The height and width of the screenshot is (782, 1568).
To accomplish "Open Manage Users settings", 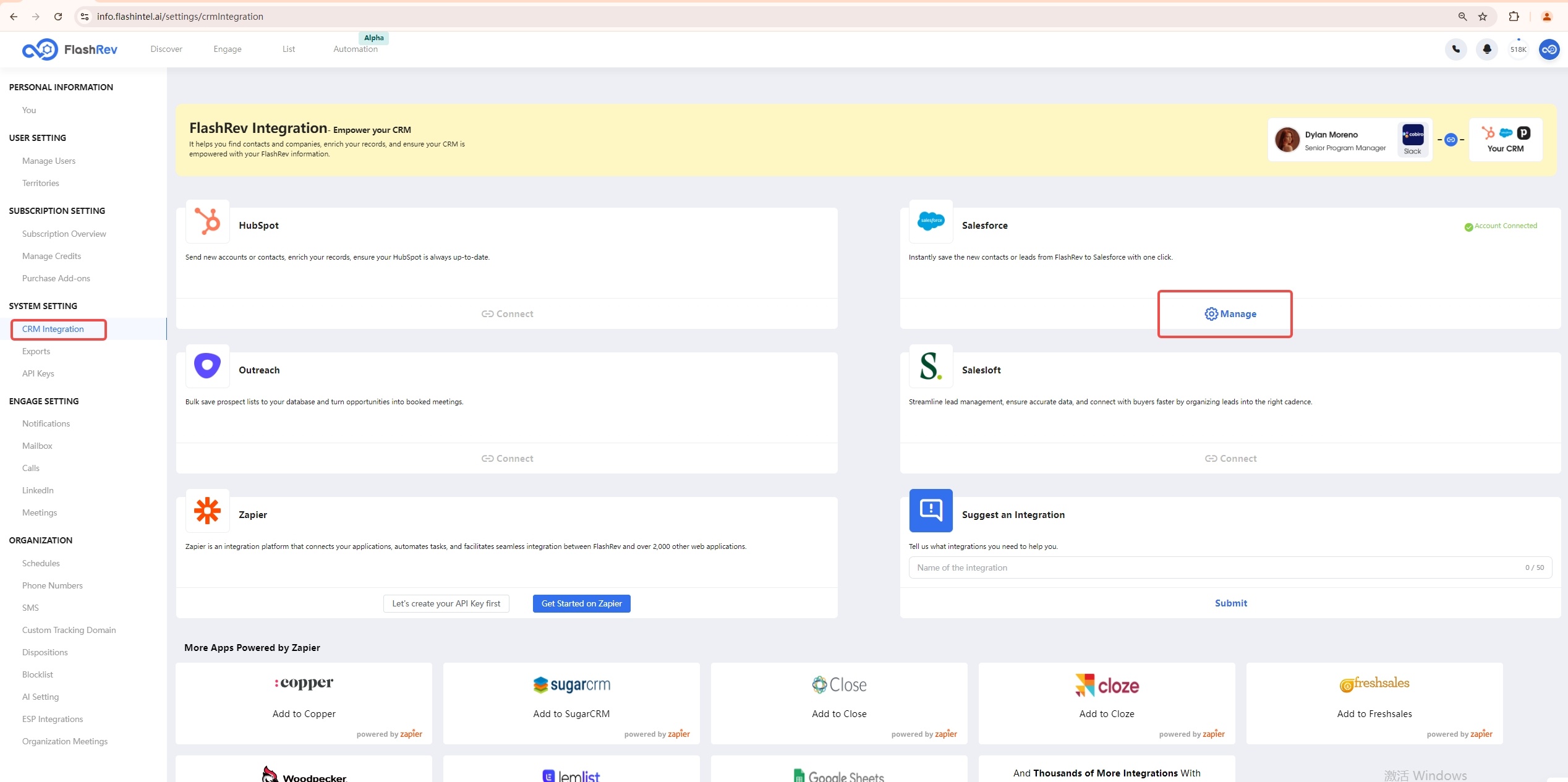I will [49, 161].
